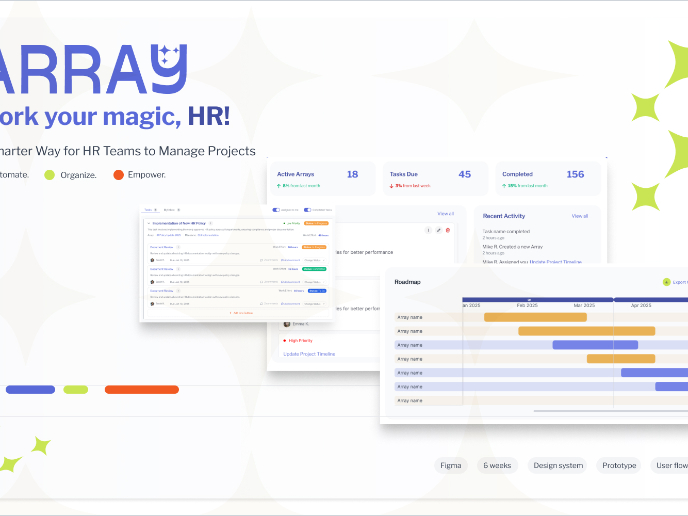This screenshot has height=516, width=688.
Task: Toggle the 'completed tasks' switch
Action: point(307,210)
